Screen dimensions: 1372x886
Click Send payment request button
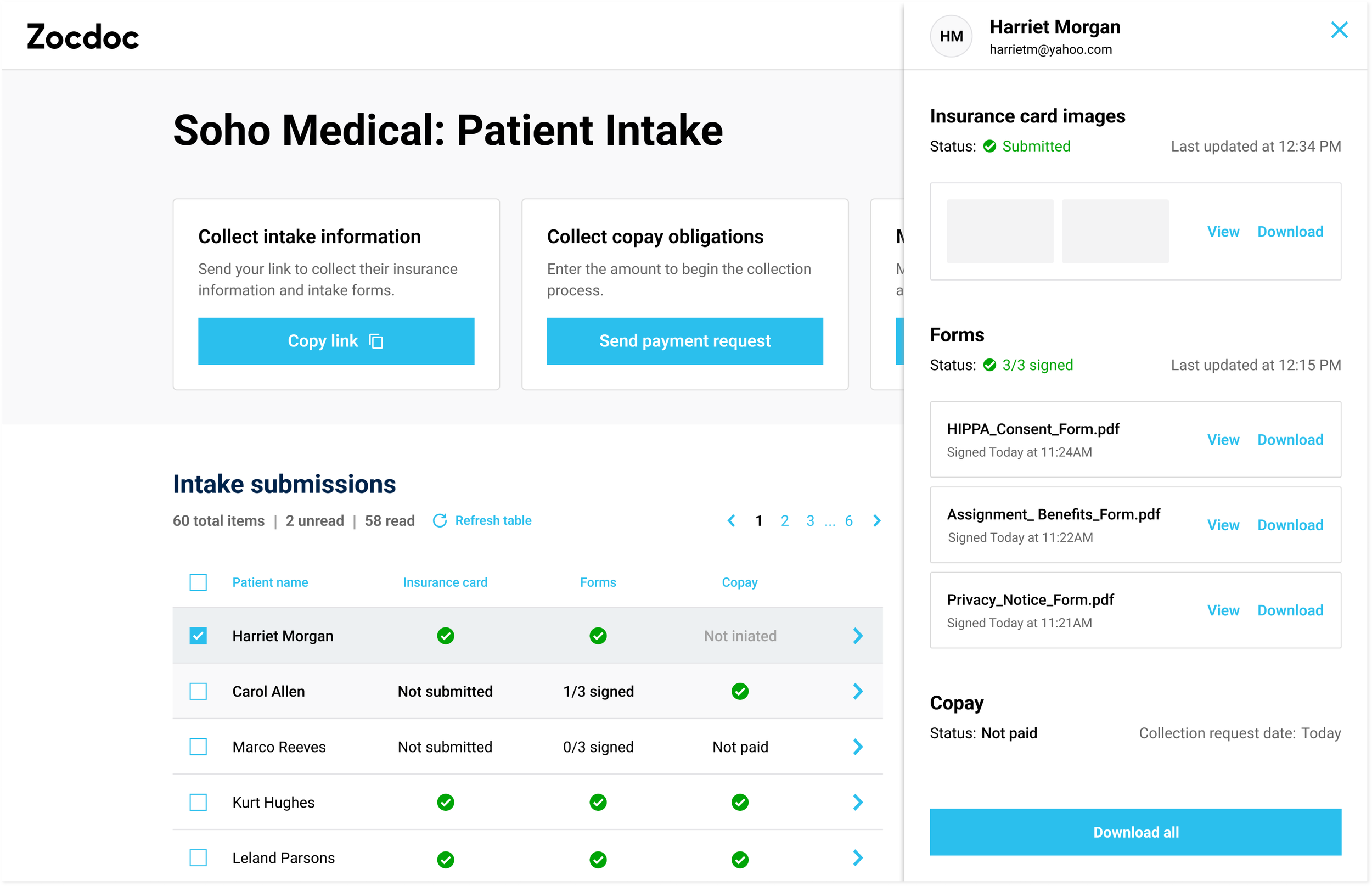(684, 341)
